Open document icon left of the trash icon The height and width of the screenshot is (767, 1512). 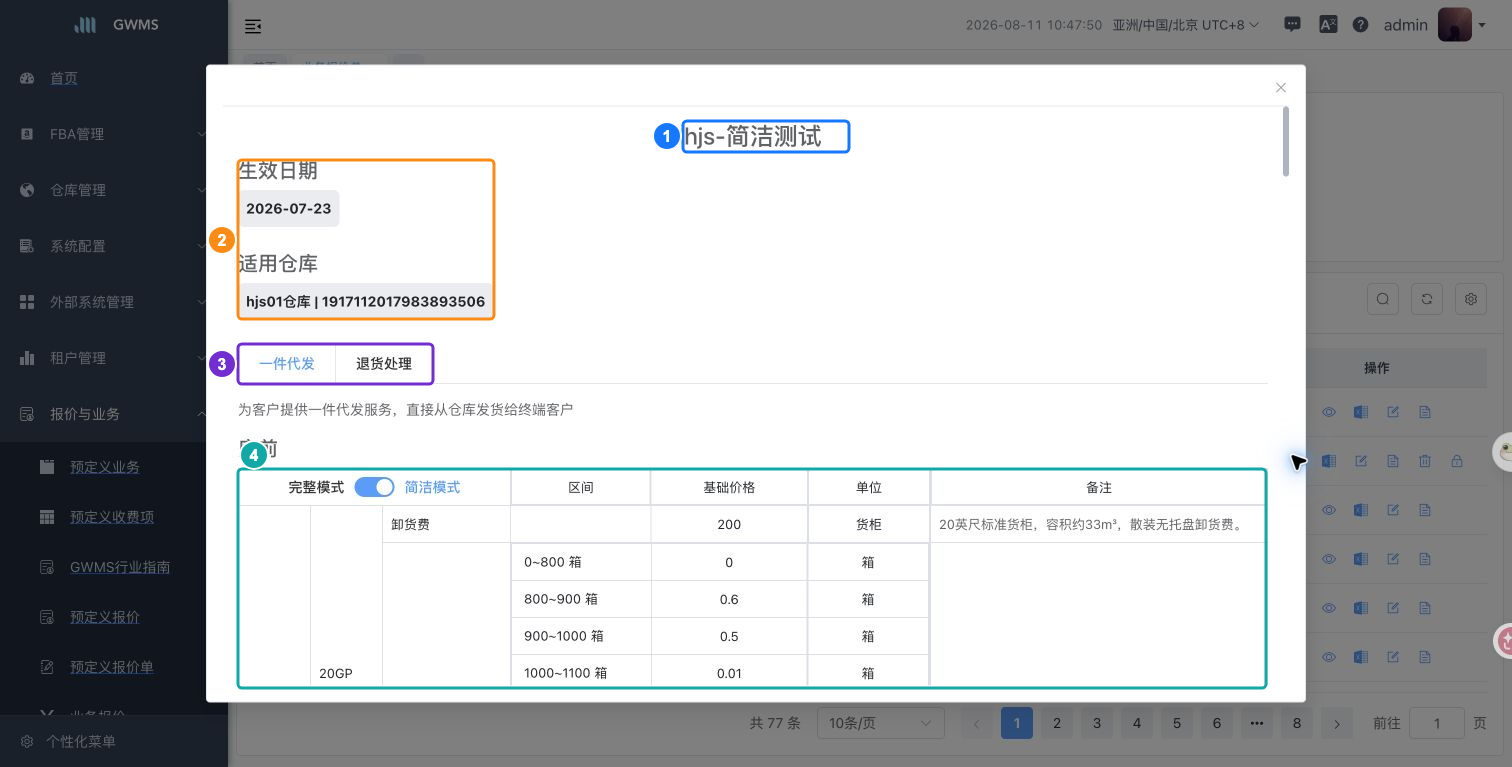pyautogui.click(x=1393, y=461)
